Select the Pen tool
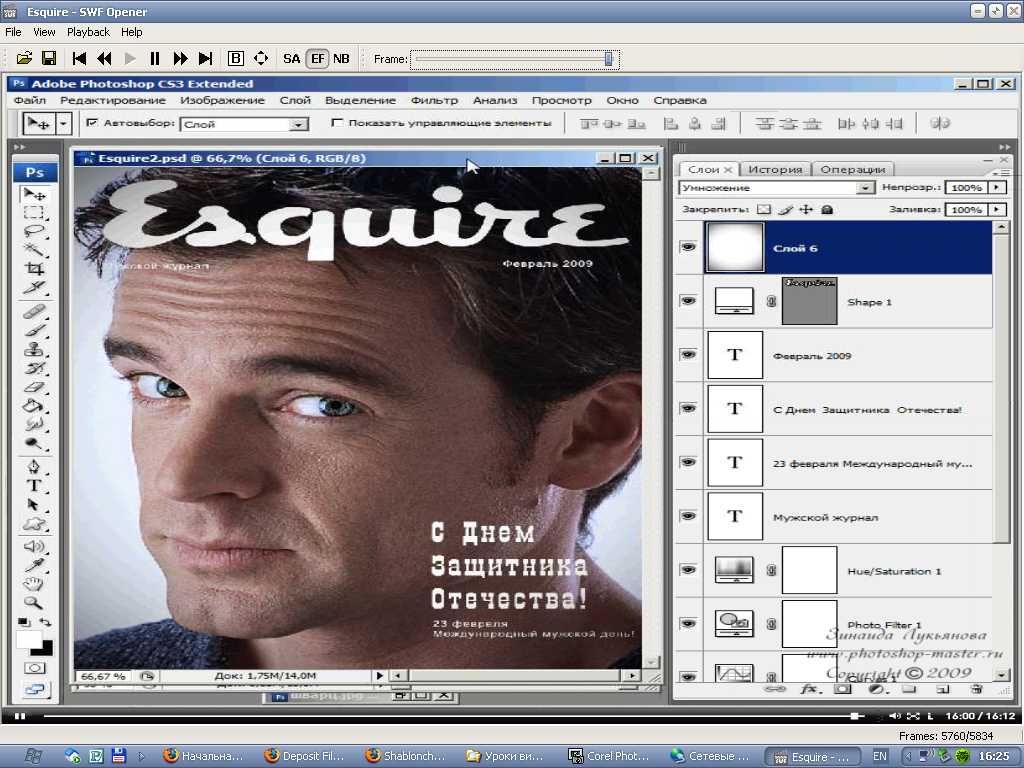Screen dimensions: 1024x768 [x=34, y=466]
